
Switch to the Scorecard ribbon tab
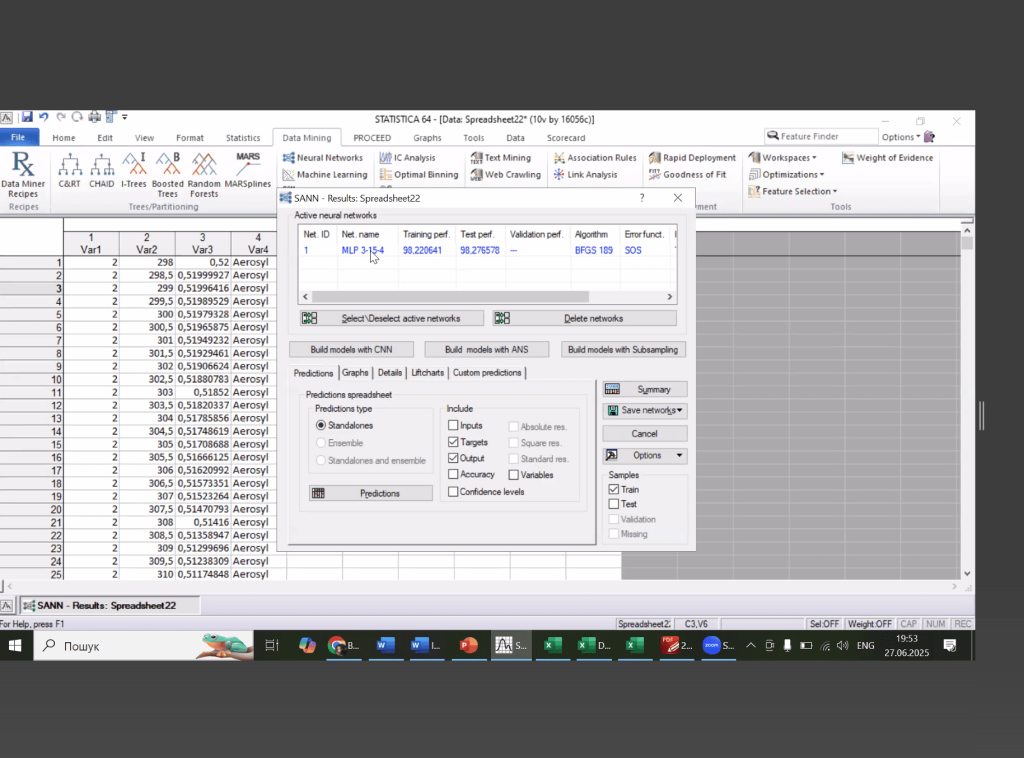coord(566,138)
